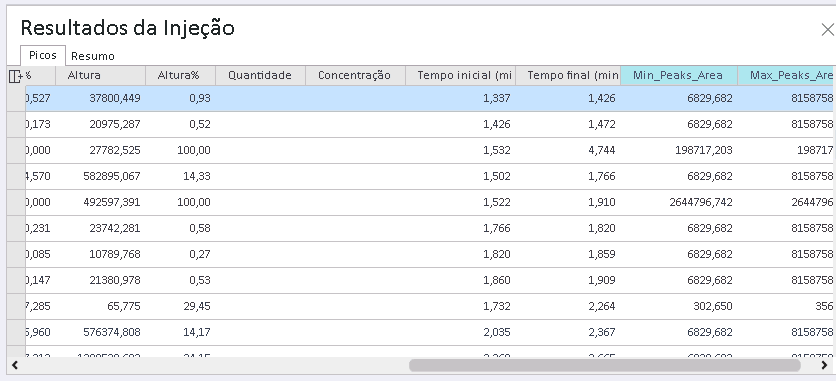Select the row with height 582895,067
The image size is (836, 381).
point(421,176)
